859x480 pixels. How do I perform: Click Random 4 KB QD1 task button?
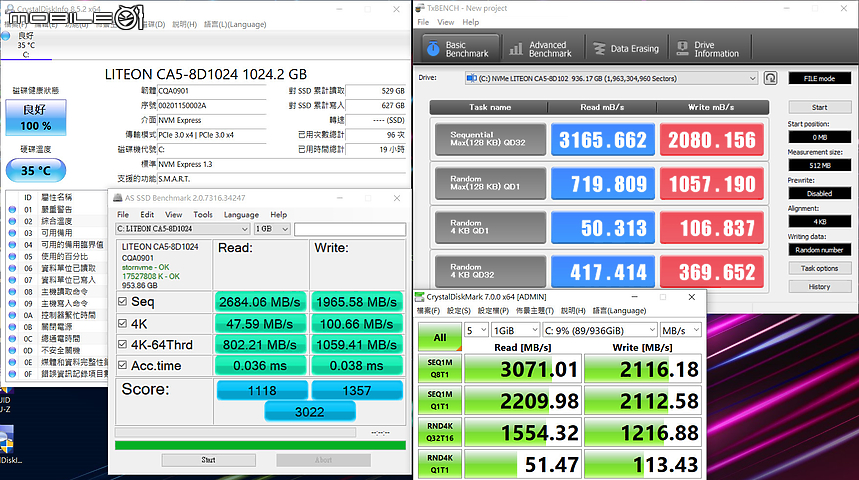(490, 227)
